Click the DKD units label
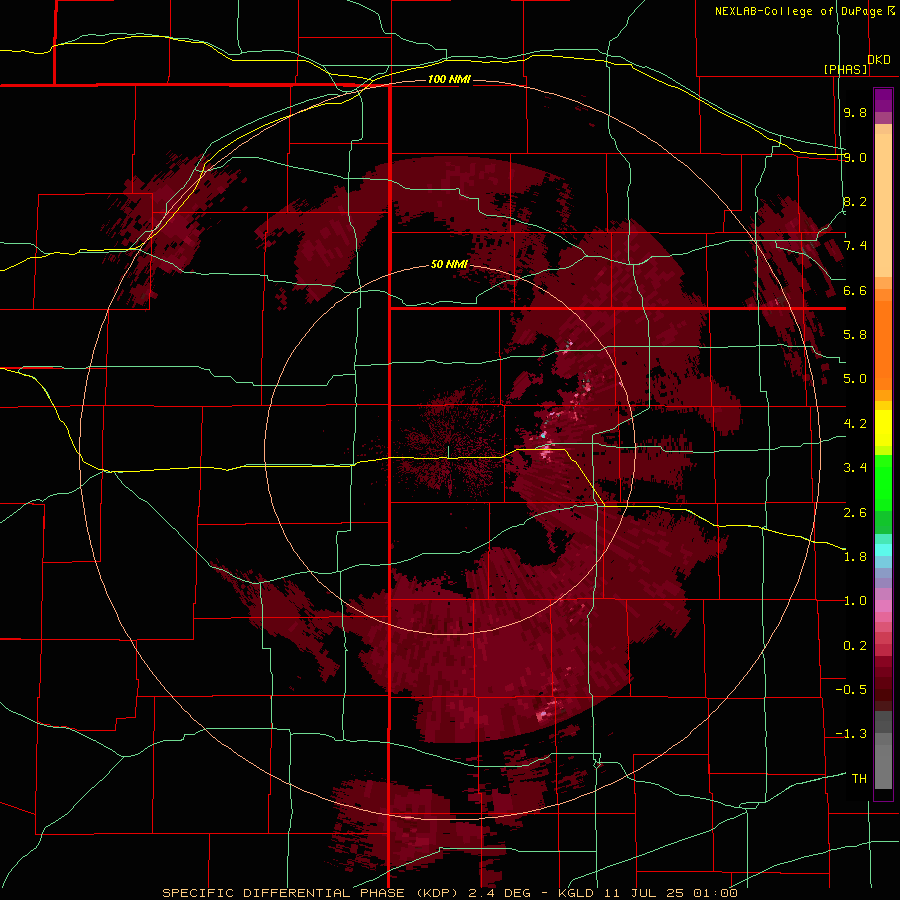Screen dimensions: 900x900 (879, 60)
